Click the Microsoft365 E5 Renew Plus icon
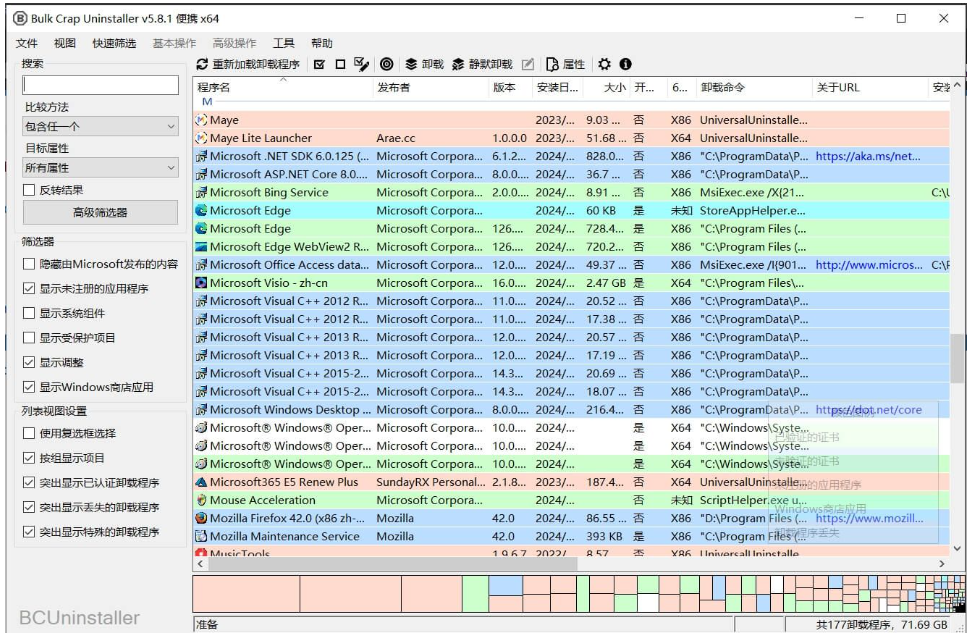The width and height of the screenshot is (974, 635). [x=201, y=482]
